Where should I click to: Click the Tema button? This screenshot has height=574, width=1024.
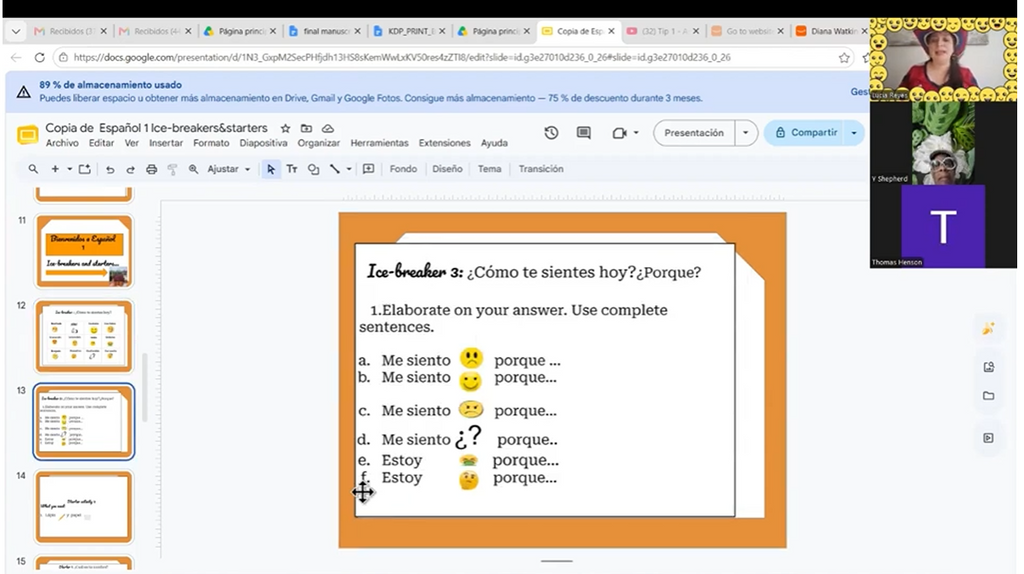click(x=489, y=169)
